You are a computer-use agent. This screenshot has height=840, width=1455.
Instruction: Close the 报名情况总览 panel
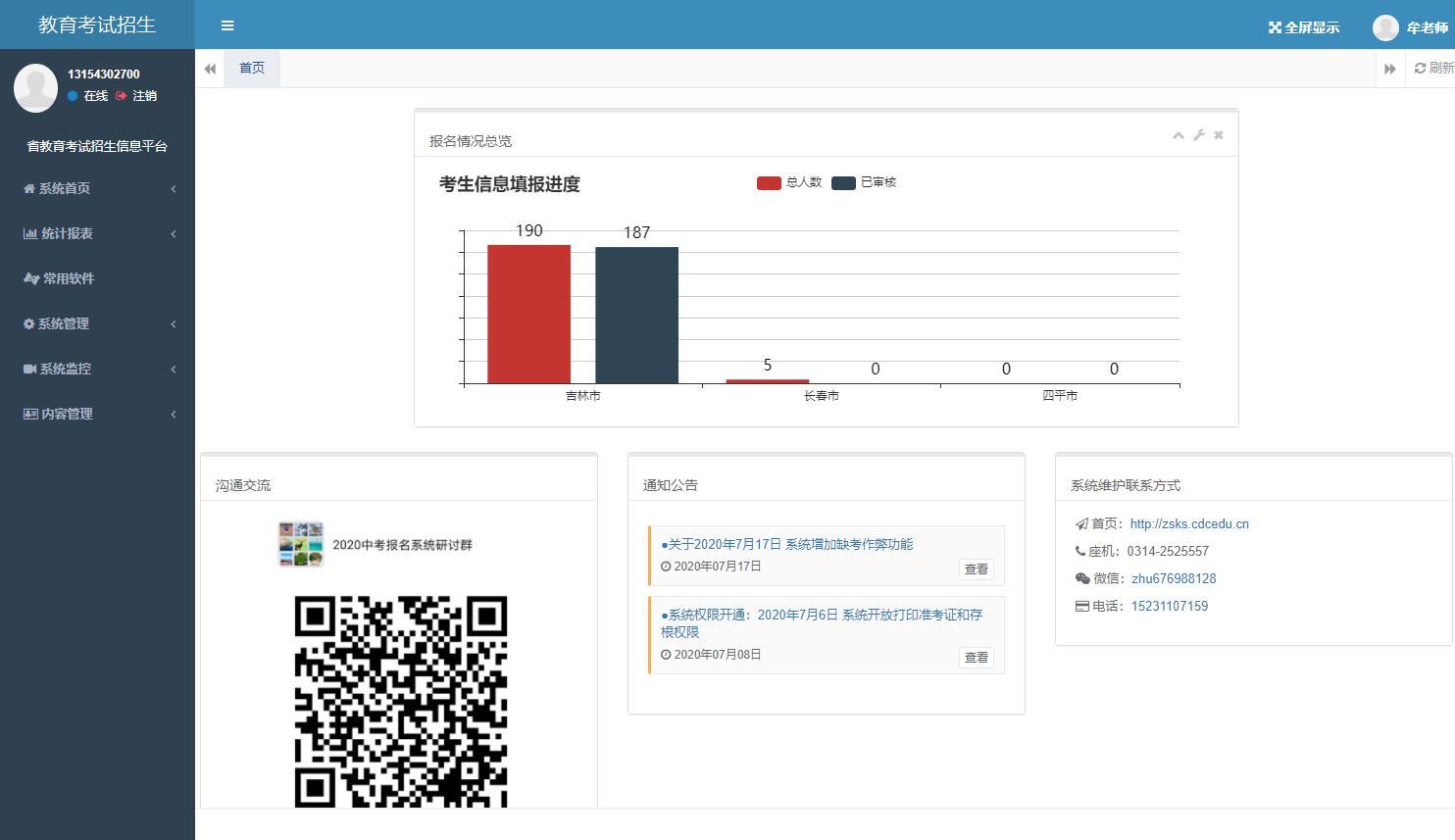pyautogui.click(x=1219, y=135)
